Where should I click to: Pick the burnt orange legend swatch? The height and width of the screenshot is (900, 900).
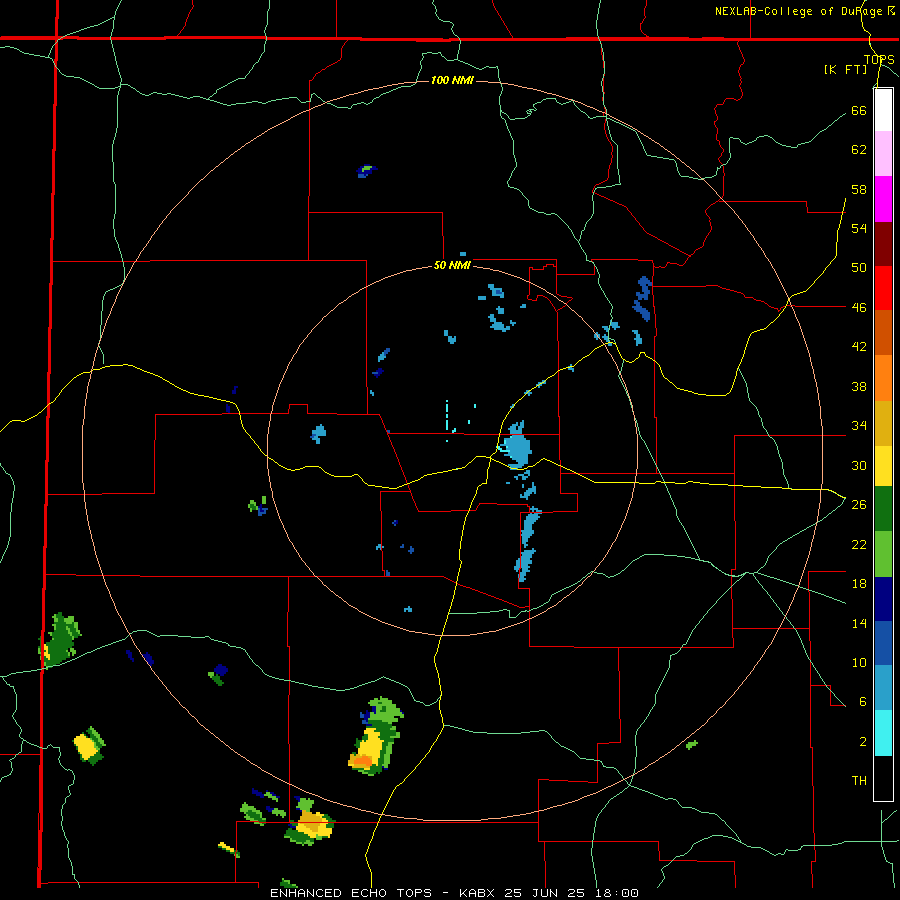[x=883, y=333]
